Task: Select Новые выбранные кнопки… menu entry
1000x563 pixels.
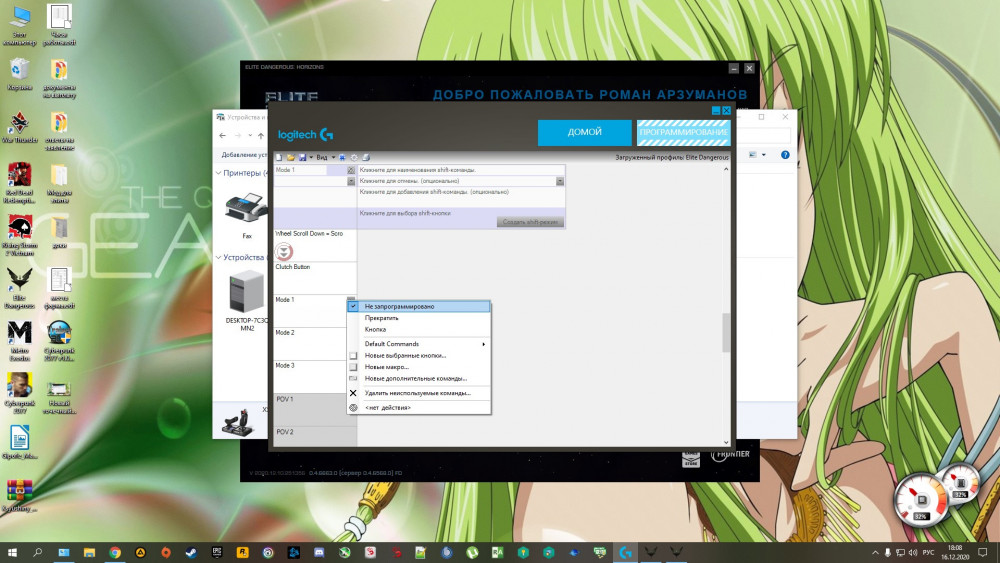Action: (x=419, y=355)
